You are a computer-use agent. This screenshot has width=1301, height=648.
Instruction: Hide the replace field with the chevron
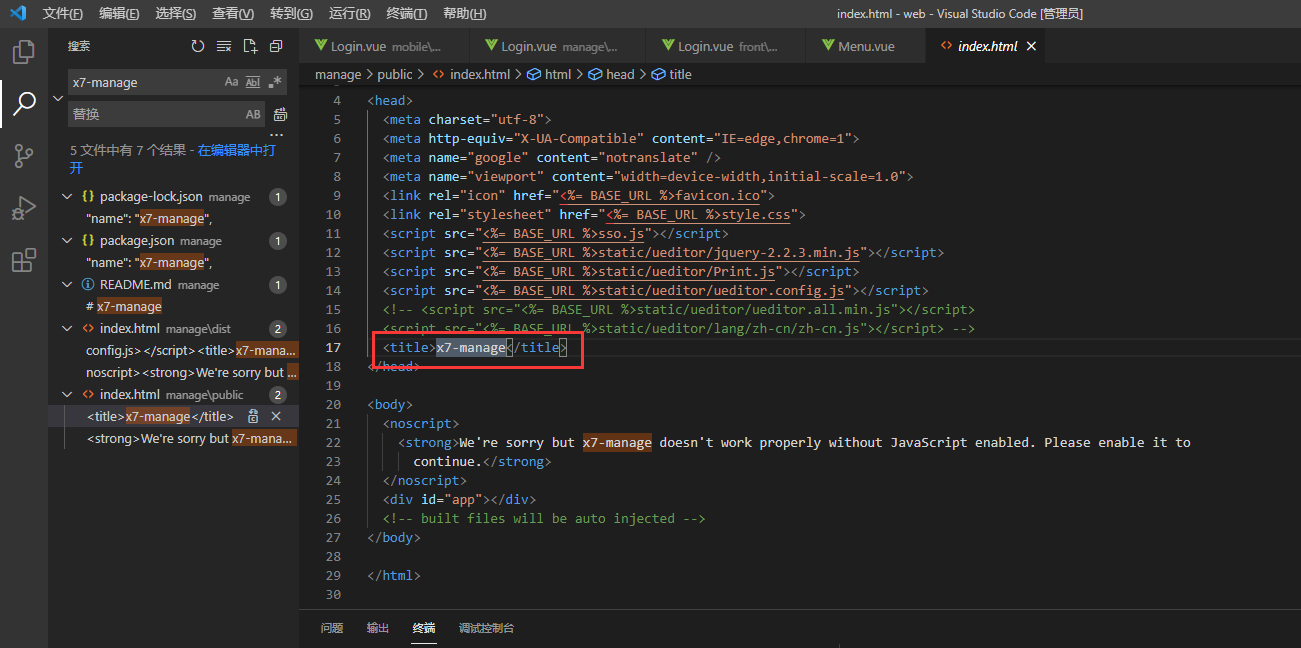[58, 98]
